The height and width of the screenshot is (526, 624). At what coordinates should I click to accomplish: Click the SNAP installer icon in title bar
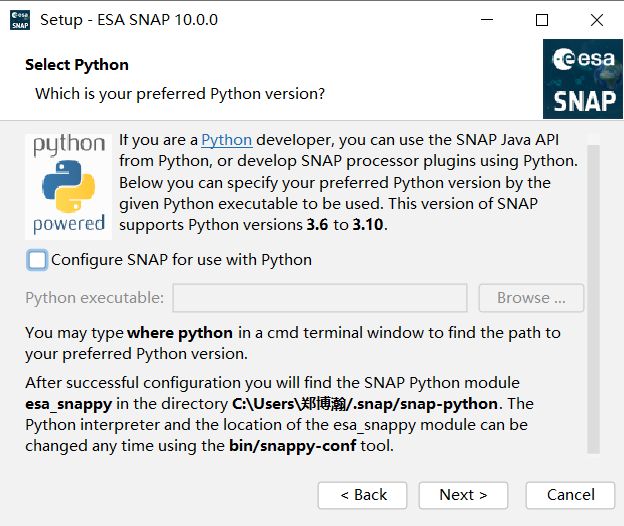(x=20, y=20)
